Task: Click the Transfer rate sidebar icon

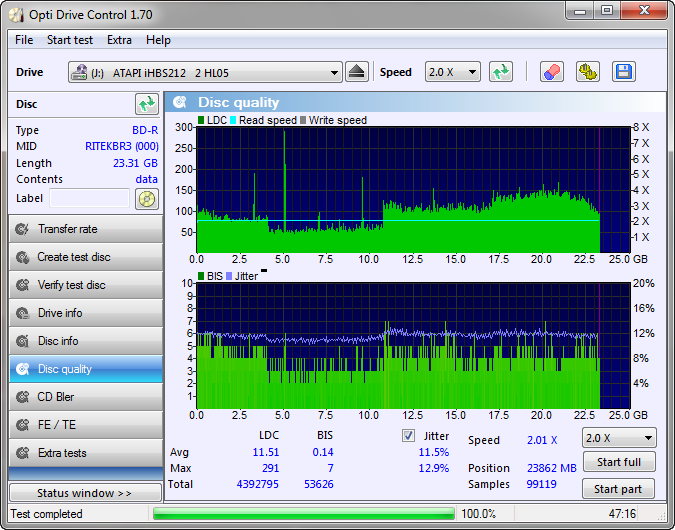Action: (22, 229)
